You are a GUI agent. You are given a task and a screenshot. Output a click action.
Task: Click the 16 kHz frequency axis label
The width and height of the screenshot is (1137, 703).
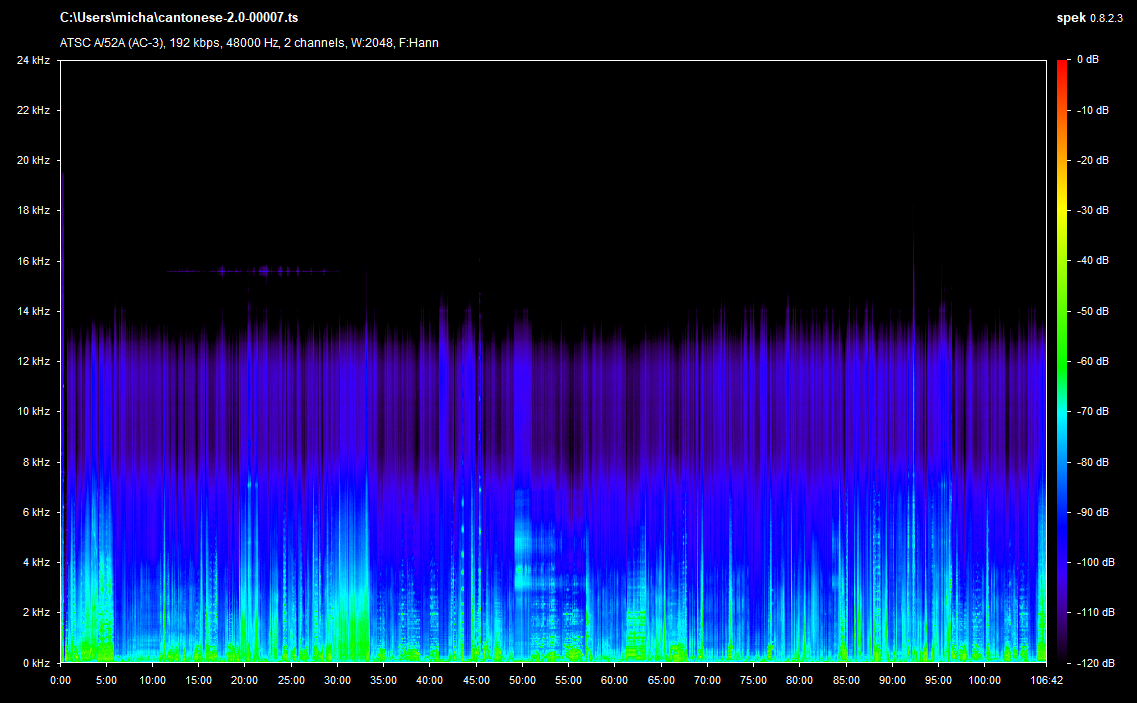32,261
